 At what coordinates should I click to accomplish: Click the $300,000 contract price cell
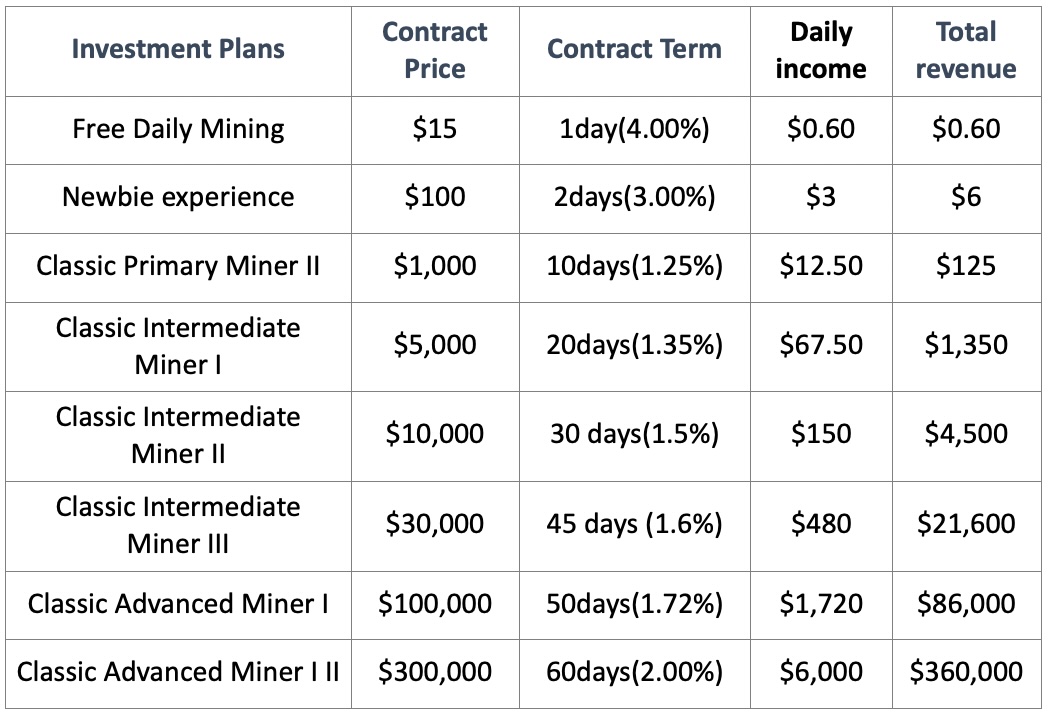tap(435, 672)
